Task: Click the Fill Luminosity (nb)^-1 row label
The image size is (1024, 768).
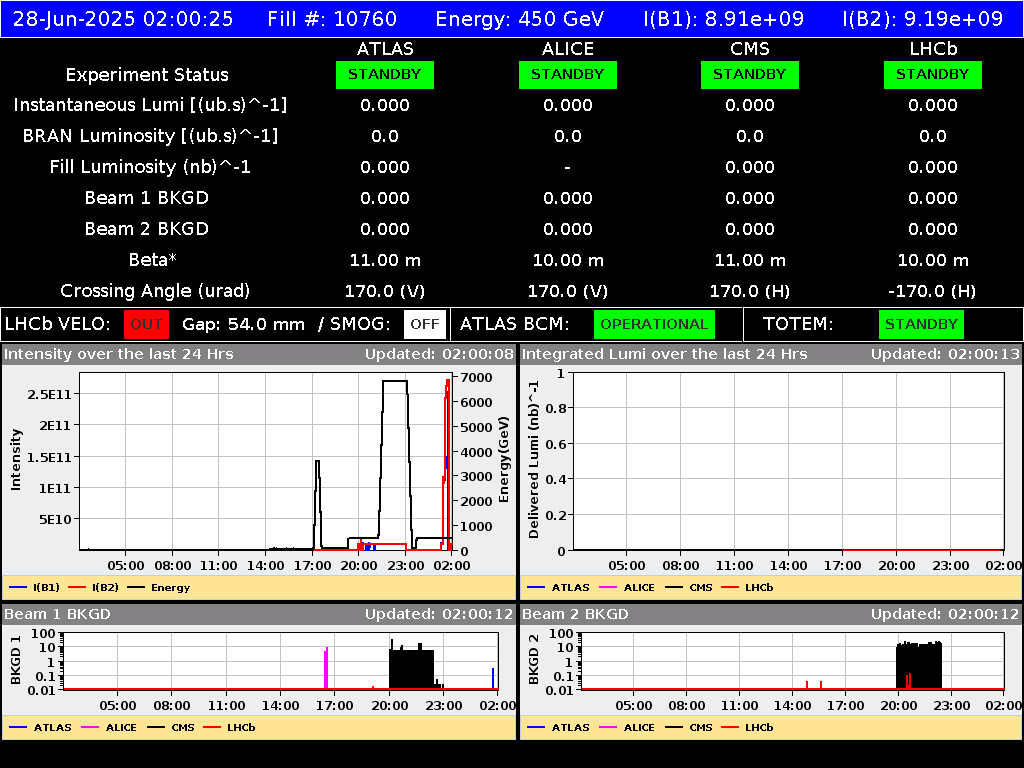Action: coord(150,167)
